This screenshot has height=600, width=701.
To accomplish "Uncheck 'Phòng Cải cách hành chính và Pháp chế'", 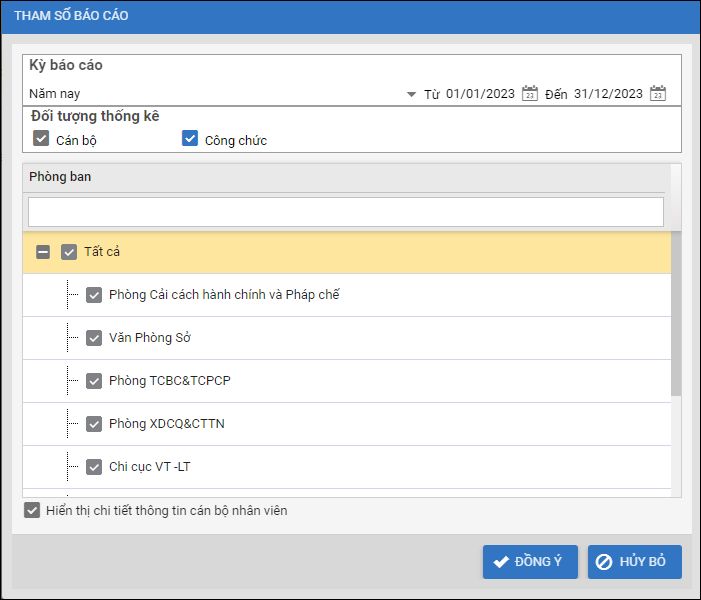I will coord(94,295).
